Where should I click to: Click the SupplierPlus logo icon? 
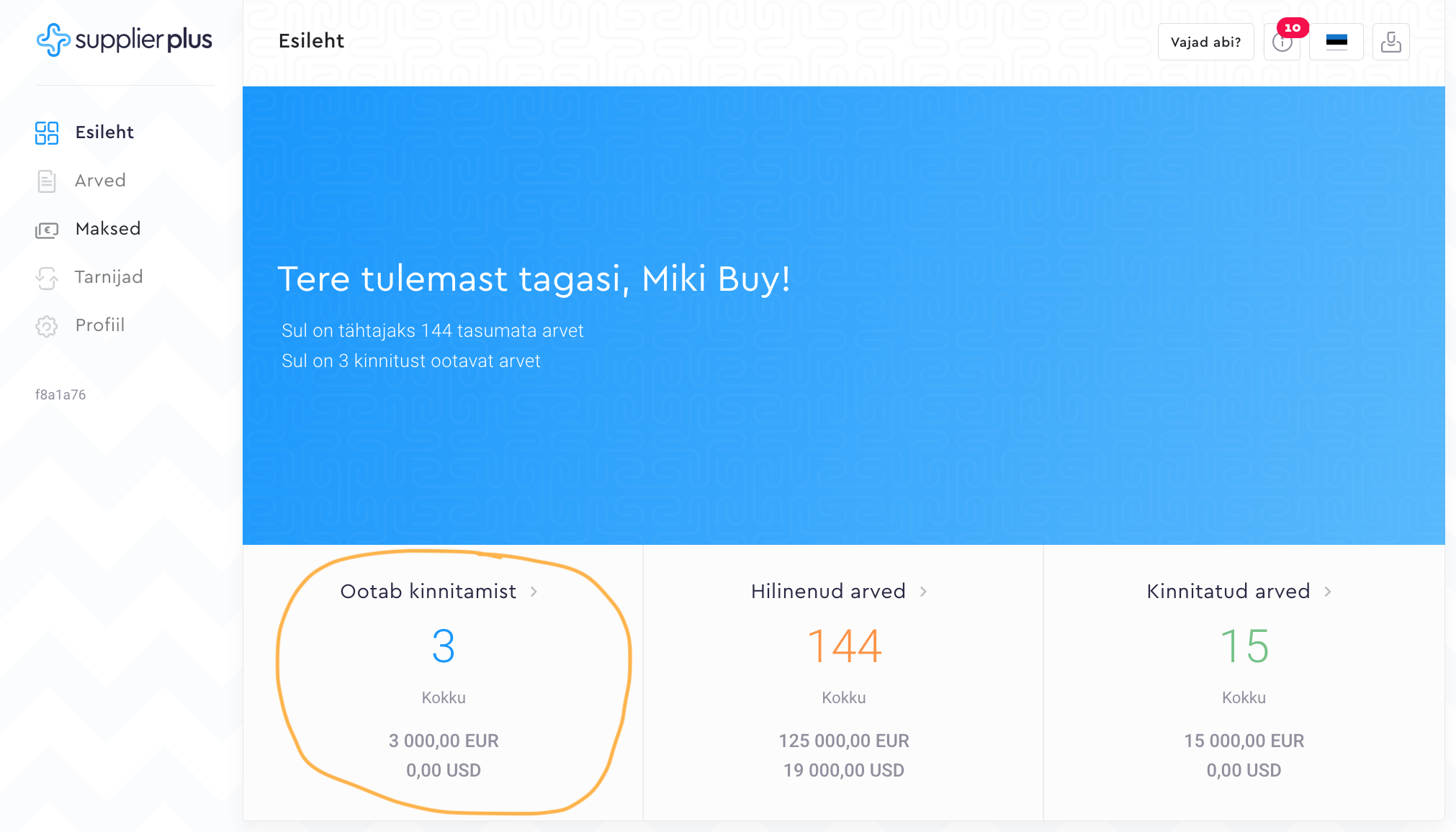pos(53,40)
